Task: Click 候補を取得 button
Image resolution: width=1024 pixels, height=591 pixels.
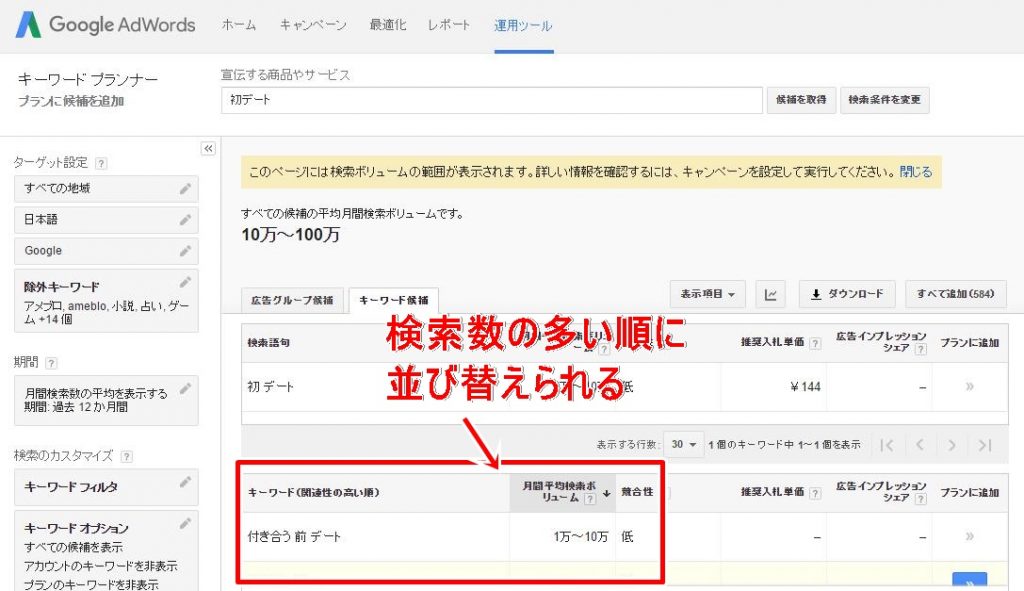Action: click(801, 100)
